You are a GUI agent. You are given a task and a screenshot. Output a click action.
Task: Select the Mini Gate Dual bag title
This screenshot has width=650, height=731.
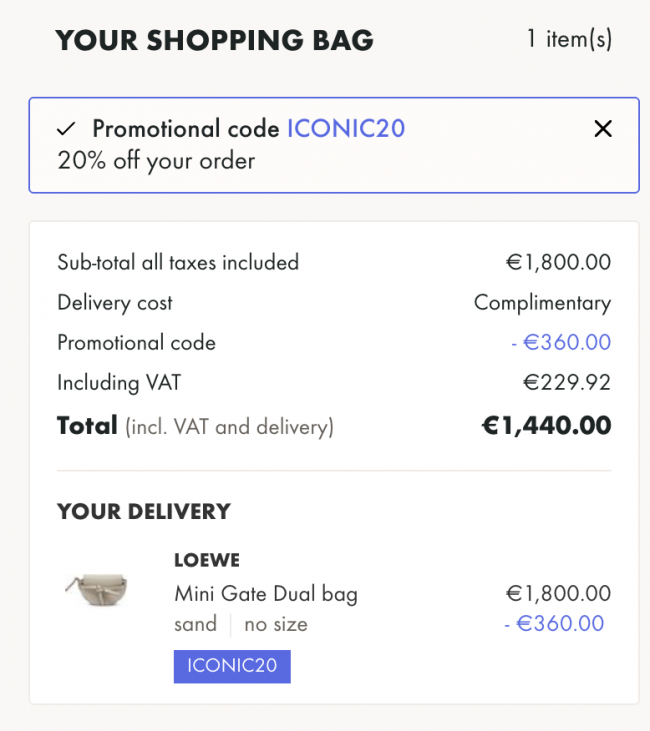(266, 594)
